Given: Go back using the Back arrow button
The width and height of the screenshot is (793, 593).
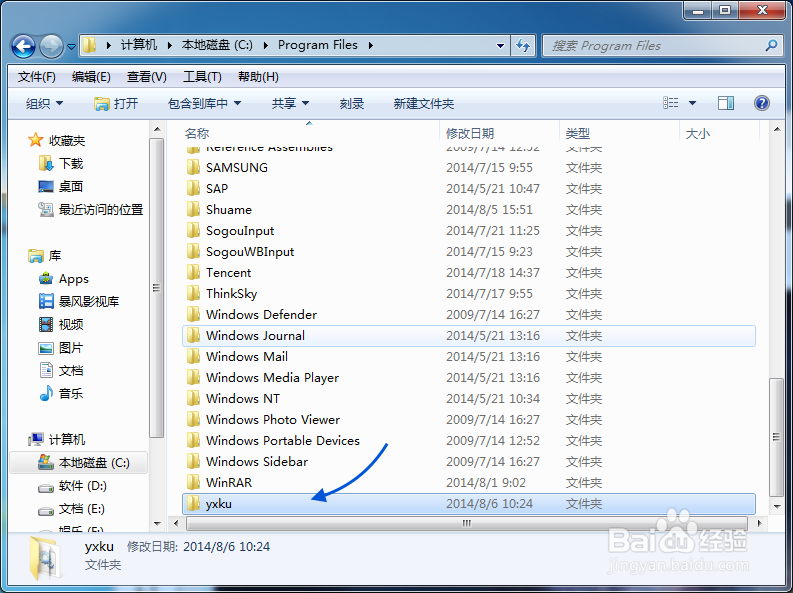Looking at the screenshot, I should tap(23, 47).
